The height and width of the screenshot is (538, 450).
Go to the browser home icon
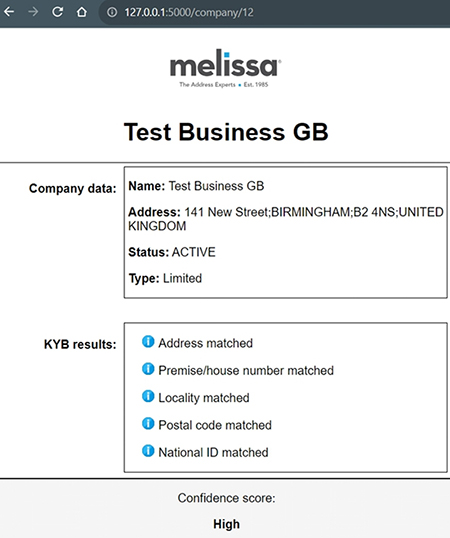[x=82, y=12]
